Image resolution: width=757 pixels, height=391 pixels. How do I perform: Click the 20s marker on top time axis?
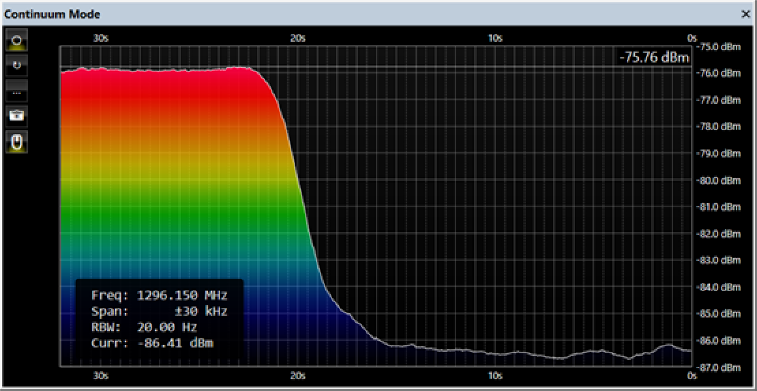(x=298, y=39)
